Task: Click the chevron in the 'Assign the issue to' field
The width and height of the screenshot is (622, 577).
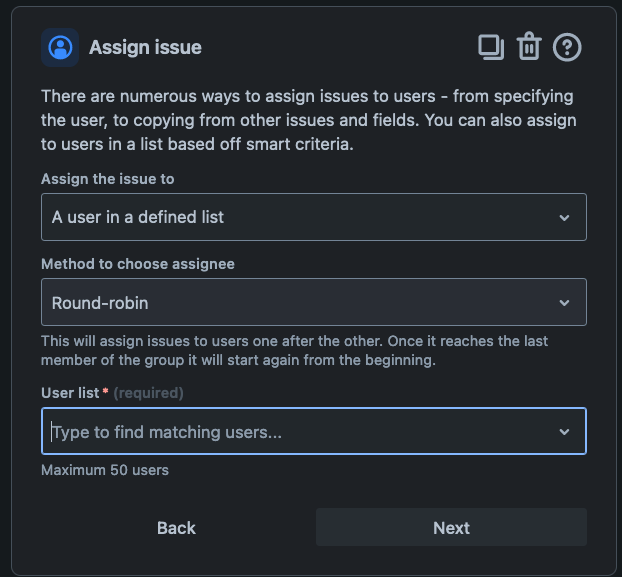Action: click(x=564, y=218)
